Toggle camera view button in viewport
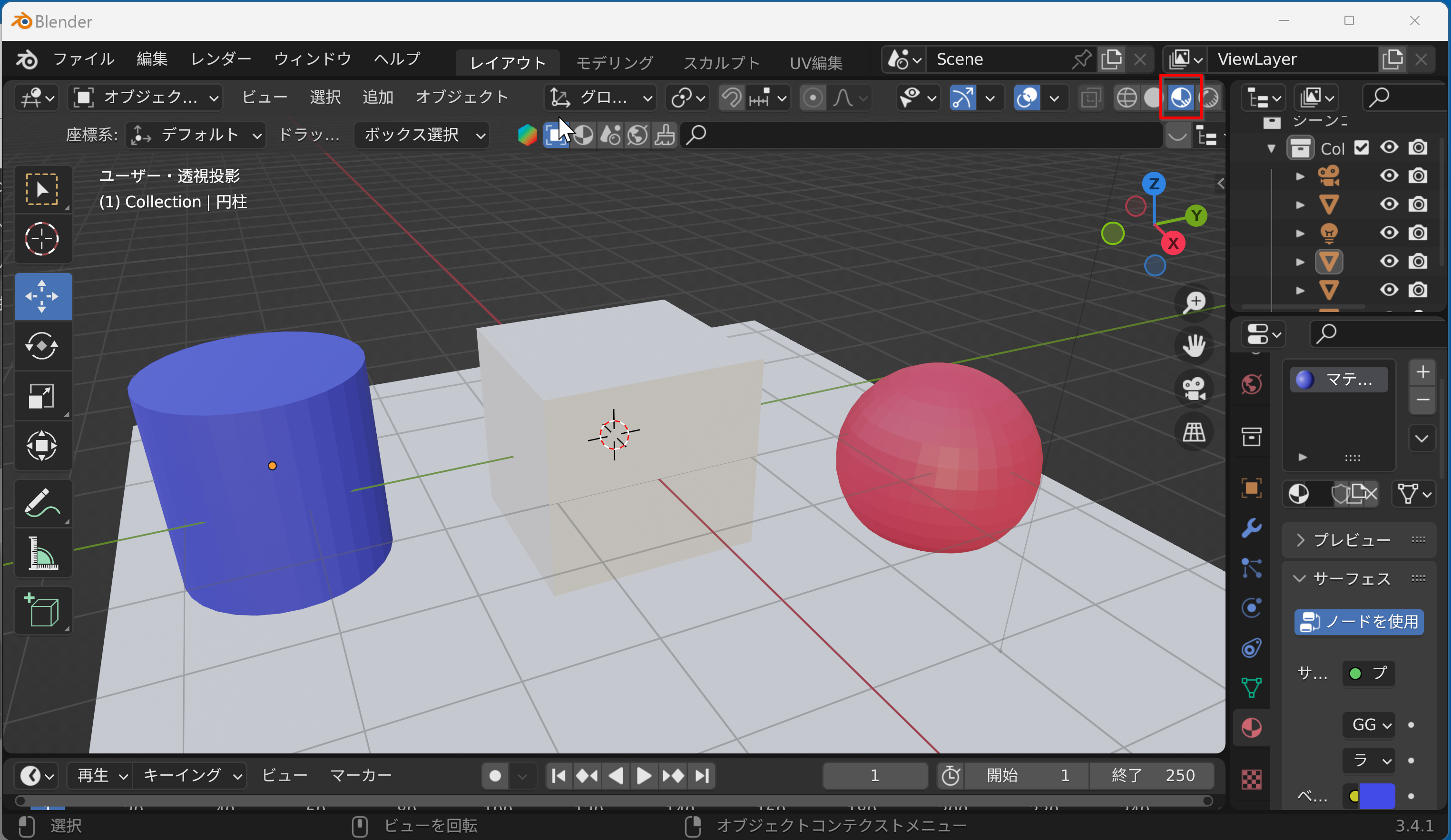This screenshot has width=1451, height=840. pos(1194,389)
